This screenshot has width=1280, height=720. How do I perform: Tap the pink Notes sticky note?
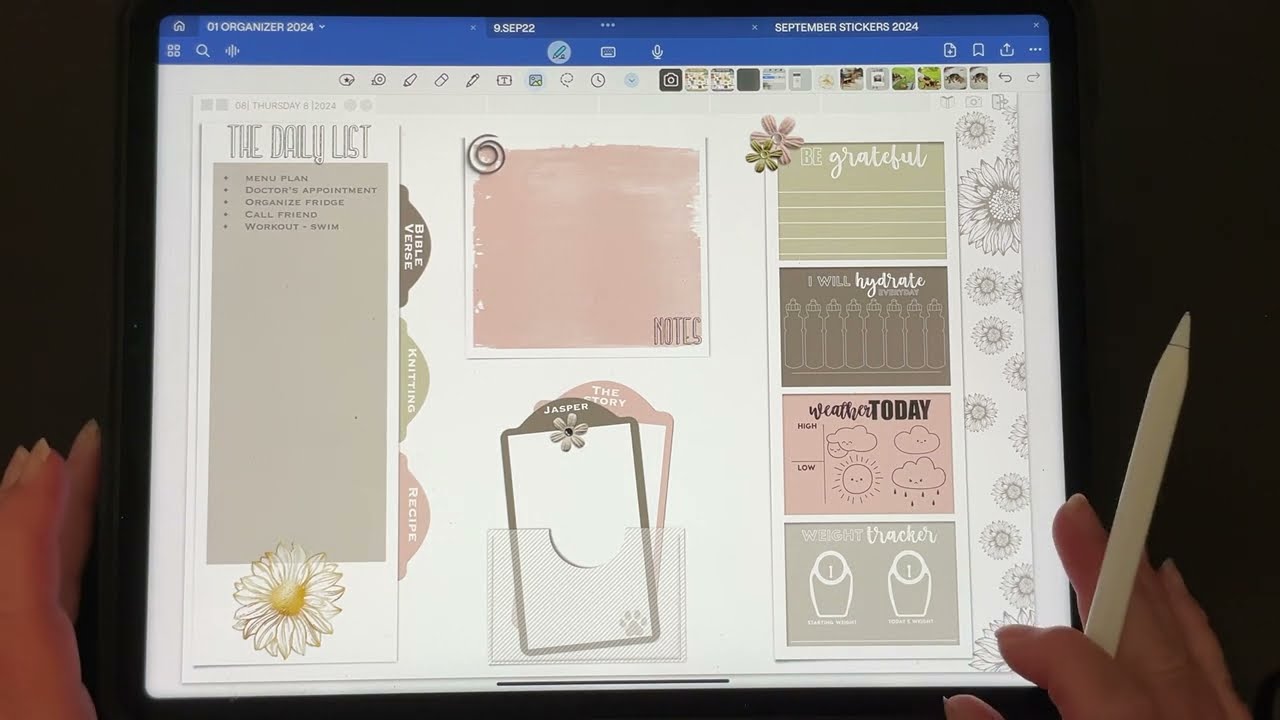pyautogui.click(x=588, y=248)
